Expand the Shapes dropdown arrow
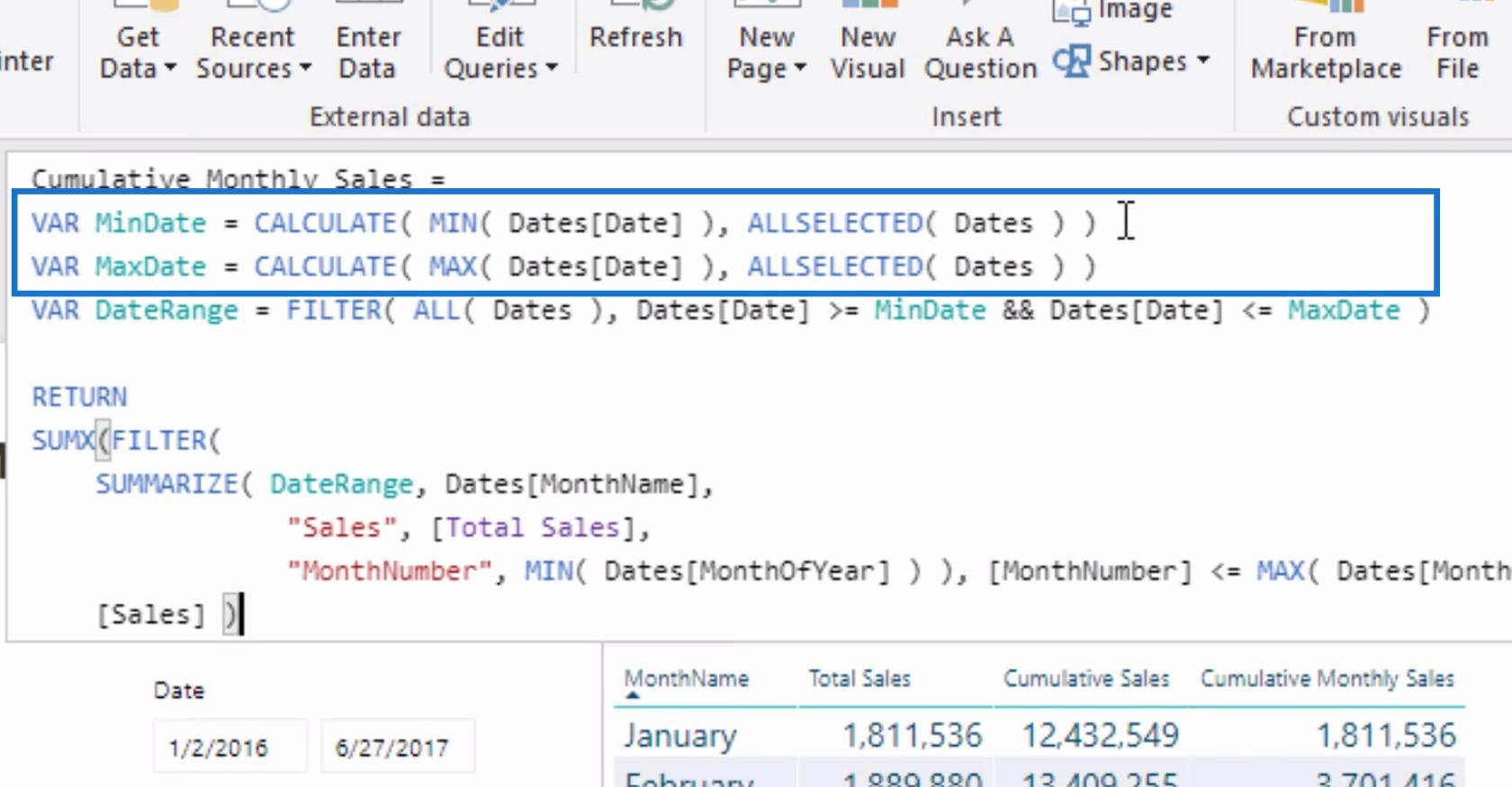The height and width of the screenshot is (787, 1512). [1203, 60]
